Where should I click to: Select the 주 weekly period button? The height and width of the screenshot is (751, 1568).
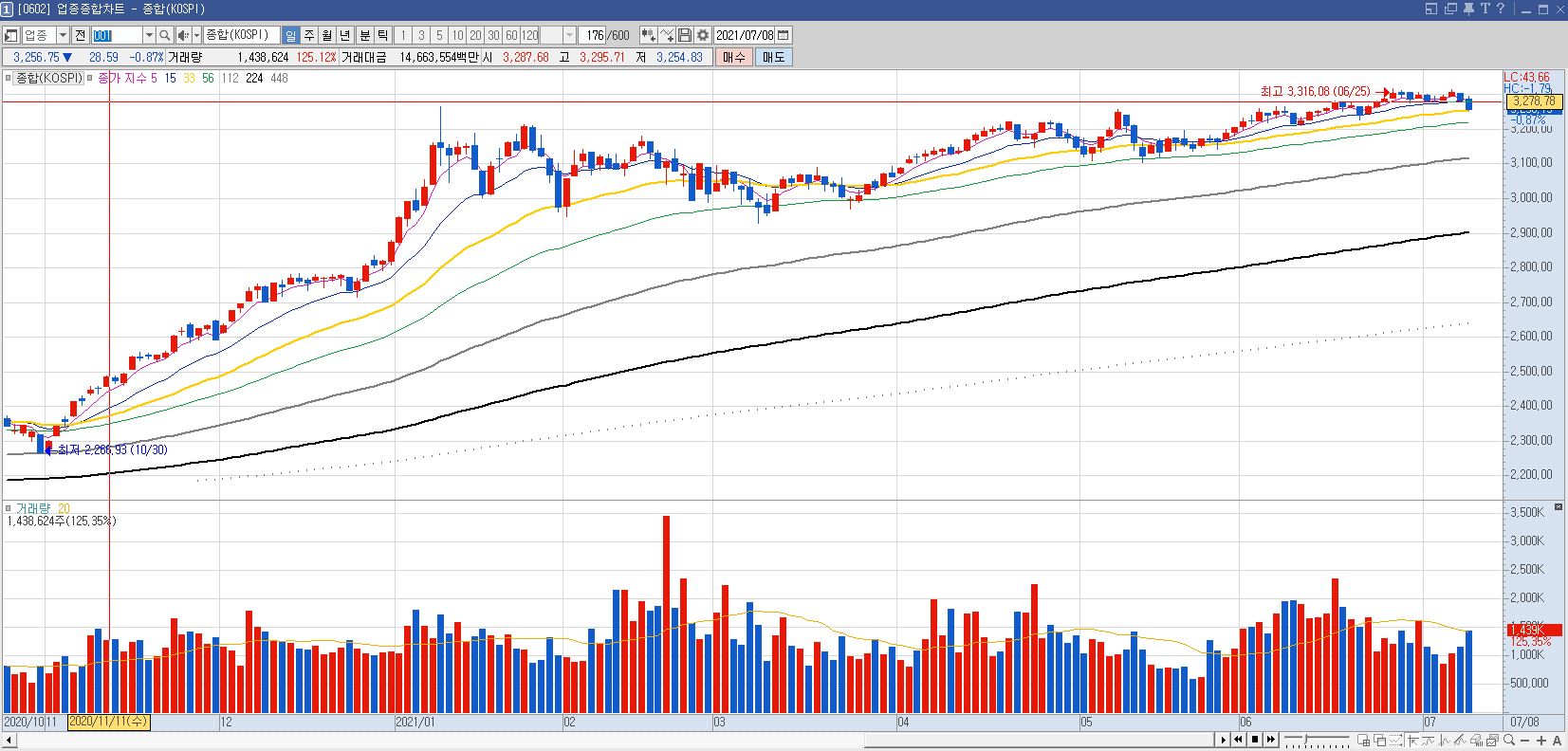308,35
